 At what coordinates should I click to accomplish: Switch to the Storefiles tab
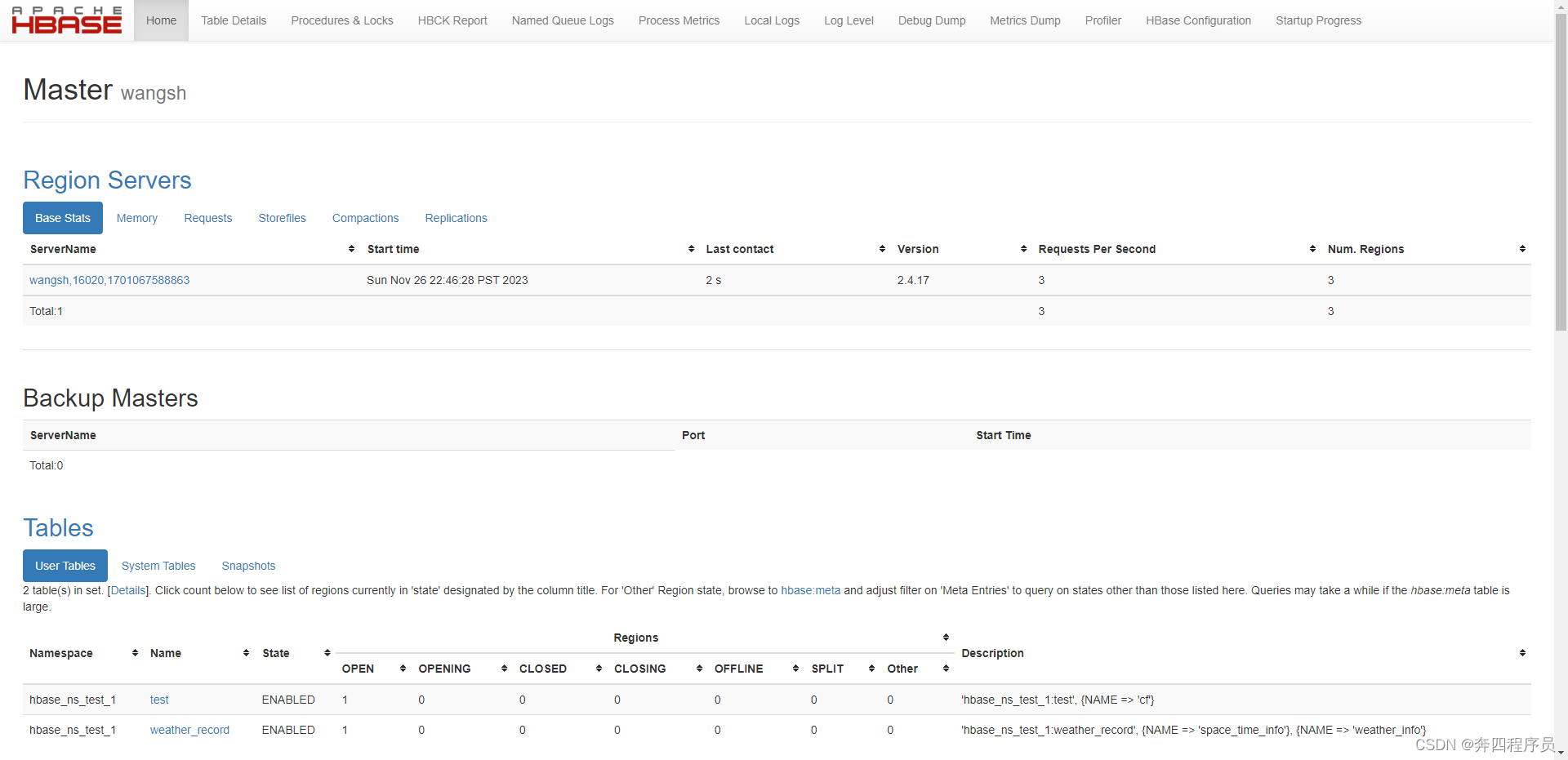[x=283, y=218]
